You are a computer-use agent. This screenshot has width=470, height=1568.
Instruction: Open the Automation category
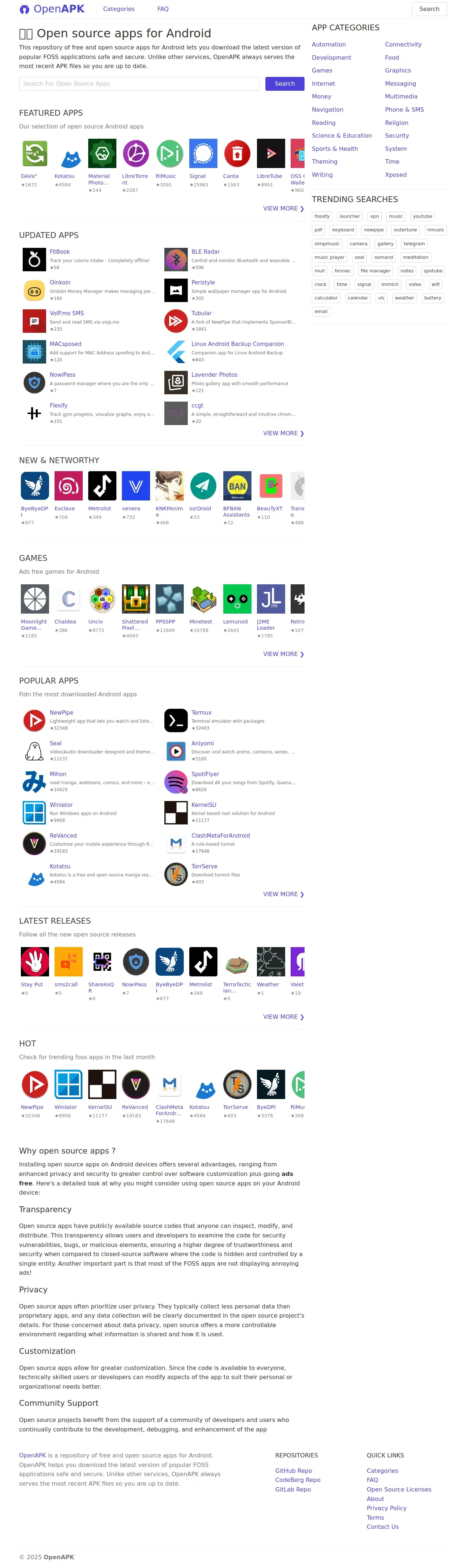click(329, 44)
